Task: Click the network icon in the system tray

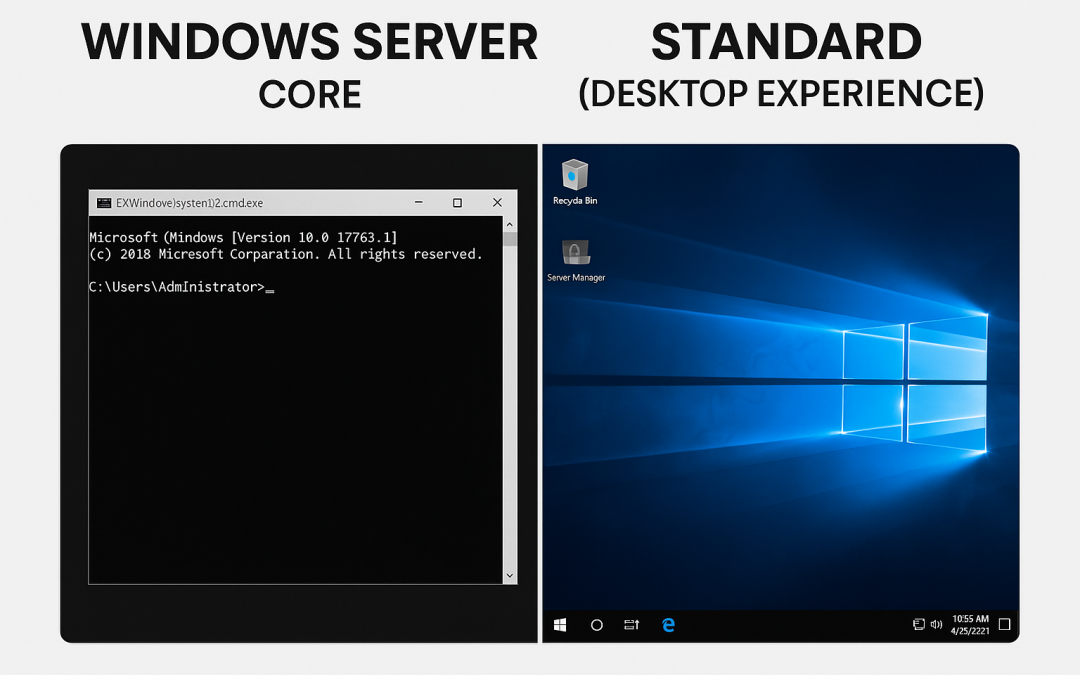Action: click(918, 624)
